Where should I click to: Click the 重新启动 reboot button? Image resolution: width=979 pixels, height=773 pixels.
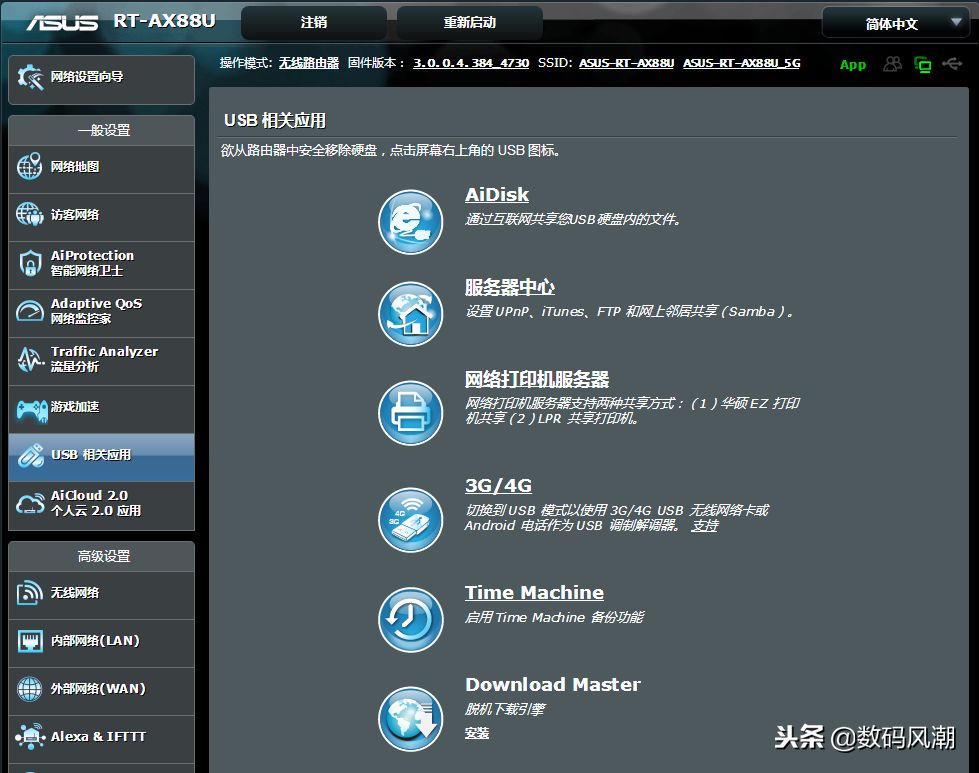click(x=470, y=22)
